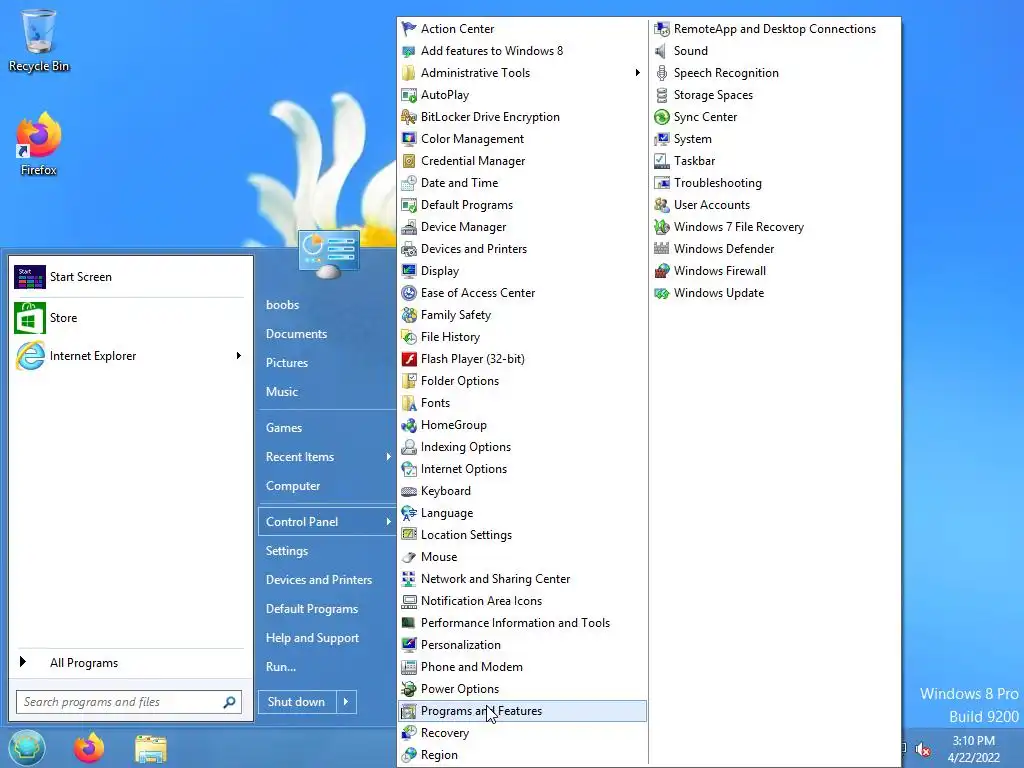
Task: Open RemoteApp and Desktop Connections
Action: [x=776, y=29]
